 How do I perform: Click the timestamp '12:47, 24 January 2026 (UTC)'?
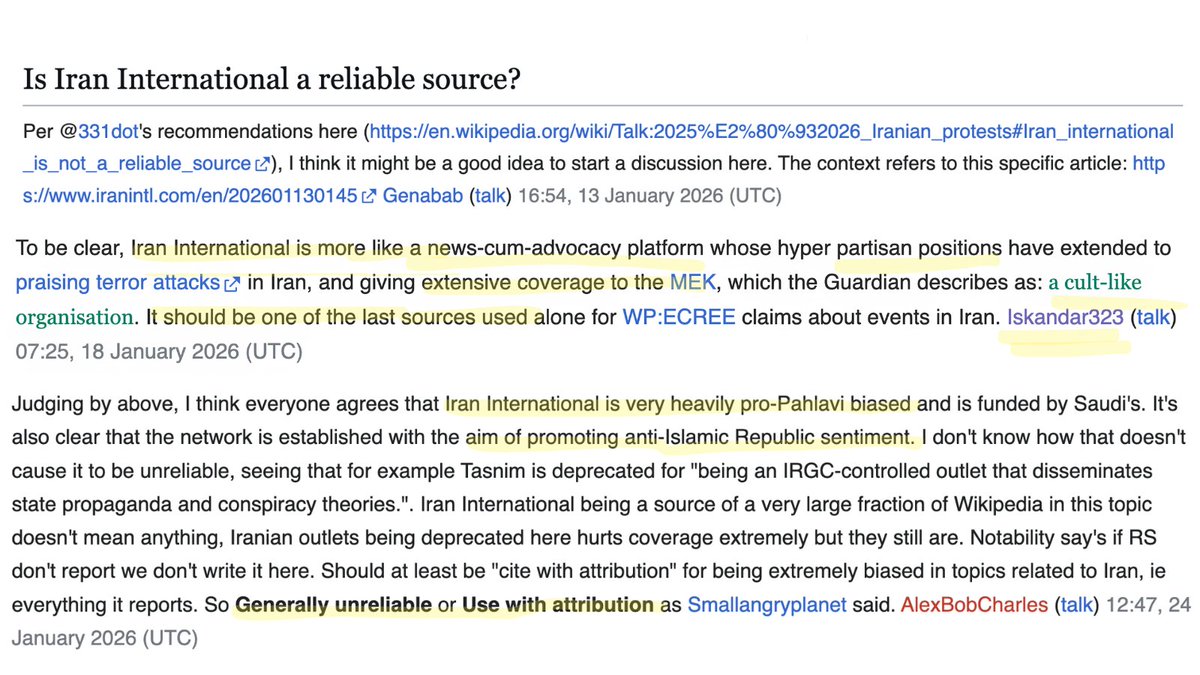point(604,621)
